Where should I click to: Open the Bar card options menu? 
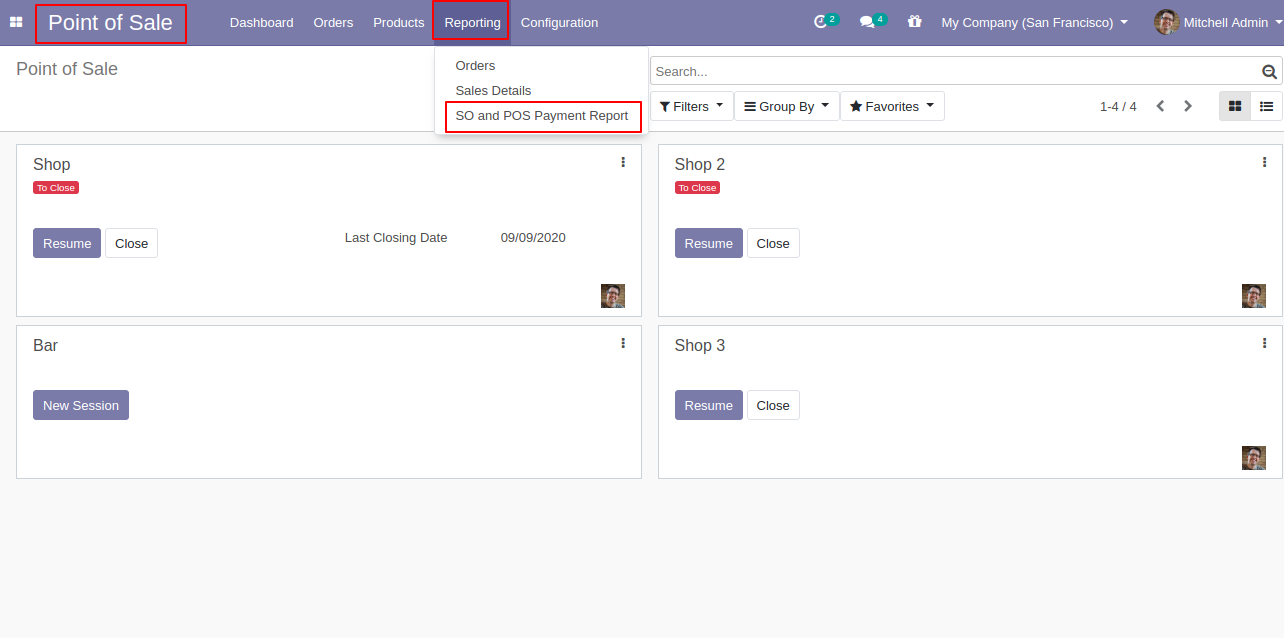tap(623, 343)
